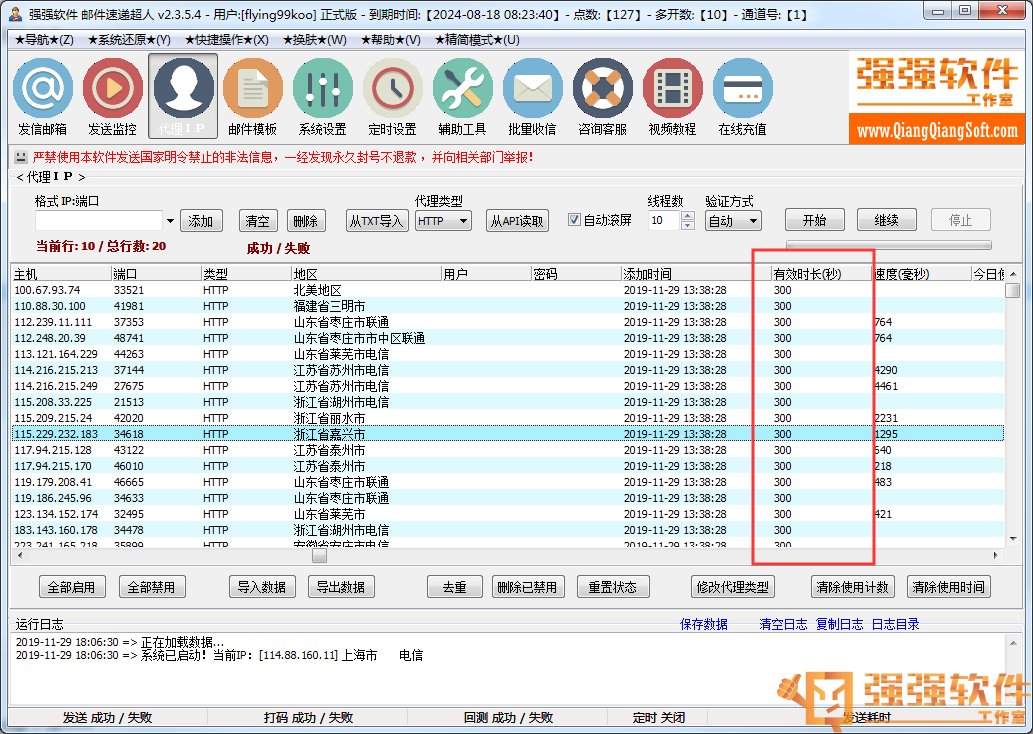The height and width of the screenshot is (734, 1033).
Task: Open the 发信邮箱 sender mailbox icon
Action: point(43,96)
